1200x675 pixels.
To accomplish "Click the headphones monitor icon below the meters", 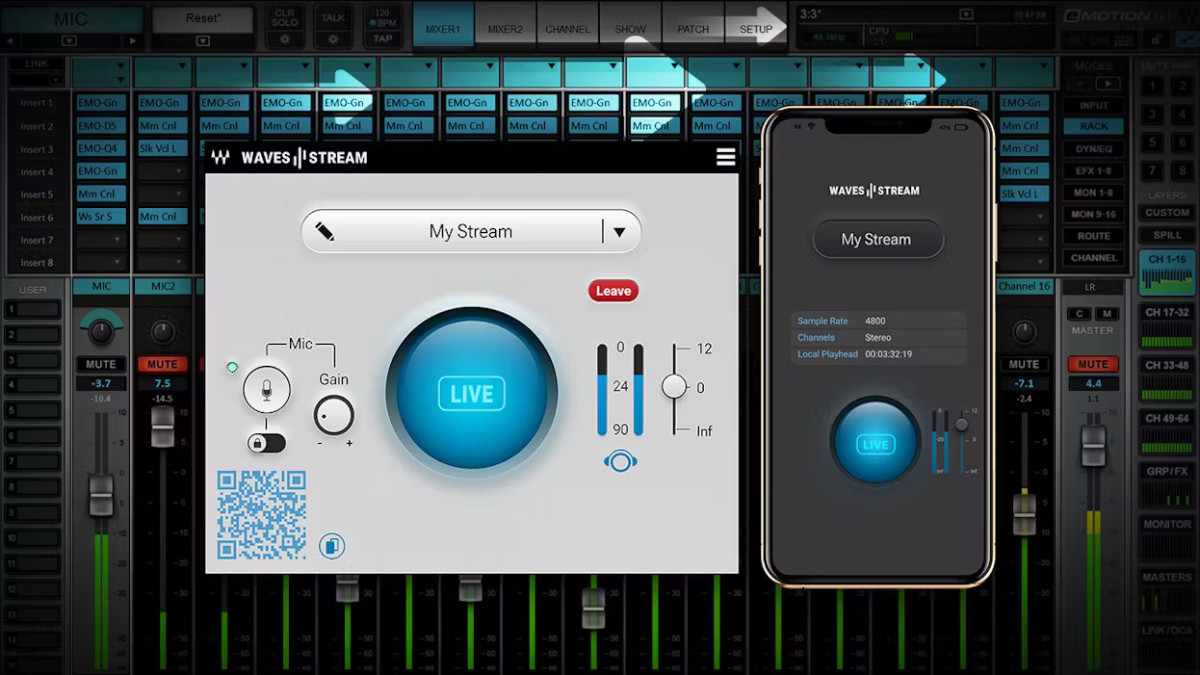I will 621,461.
